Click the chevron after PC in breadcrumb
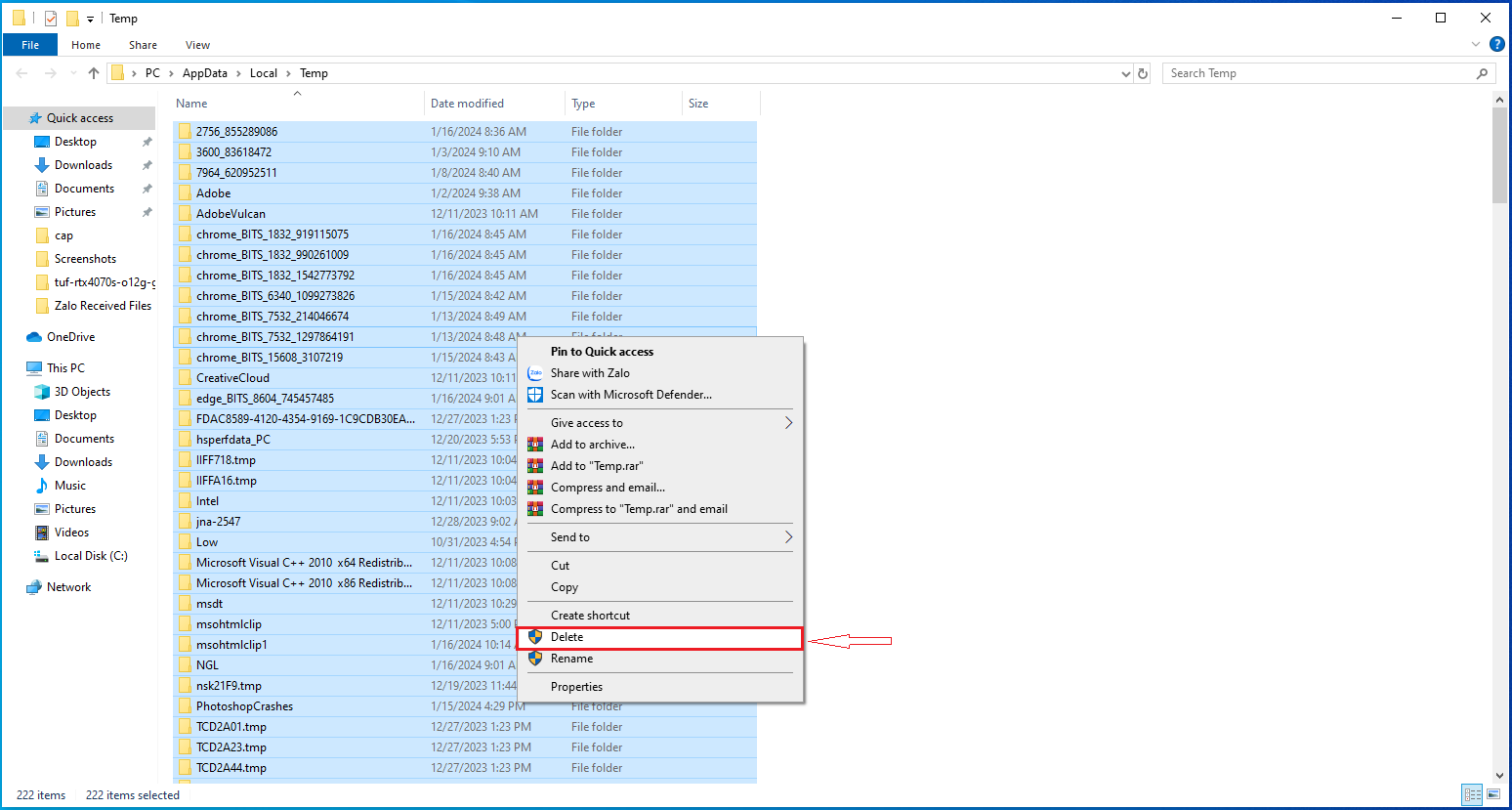 coord(171,73)
